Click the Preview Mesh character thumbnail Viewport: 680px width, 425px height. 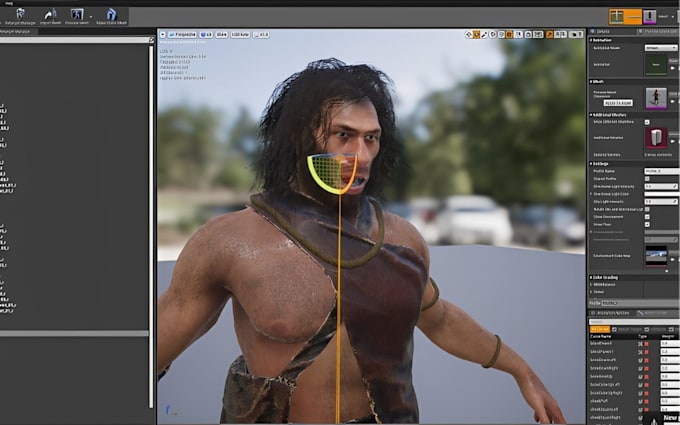coord(656,98)
